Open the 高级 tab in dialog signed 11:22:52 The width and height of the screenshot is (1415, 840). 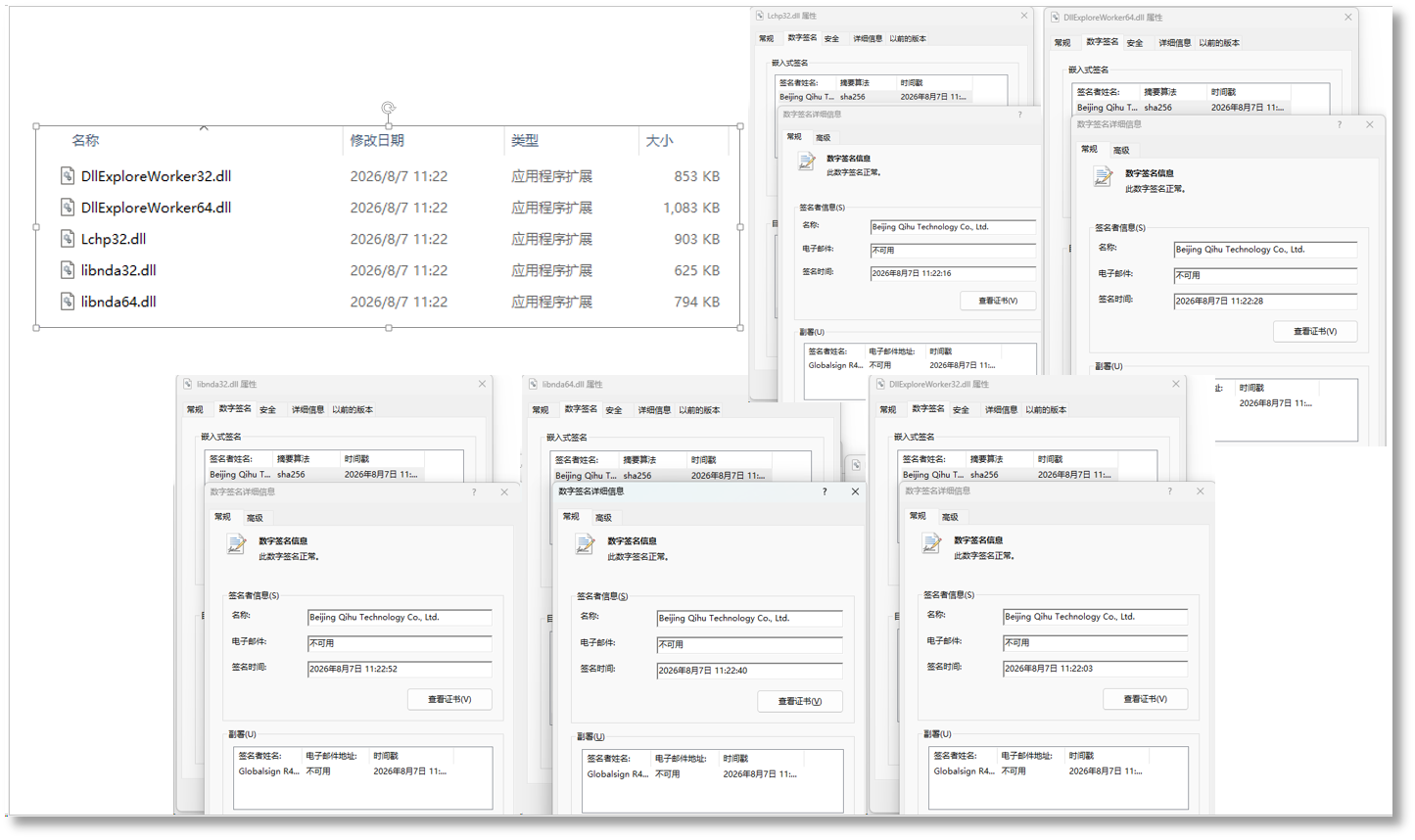click(x=255, y=518)
